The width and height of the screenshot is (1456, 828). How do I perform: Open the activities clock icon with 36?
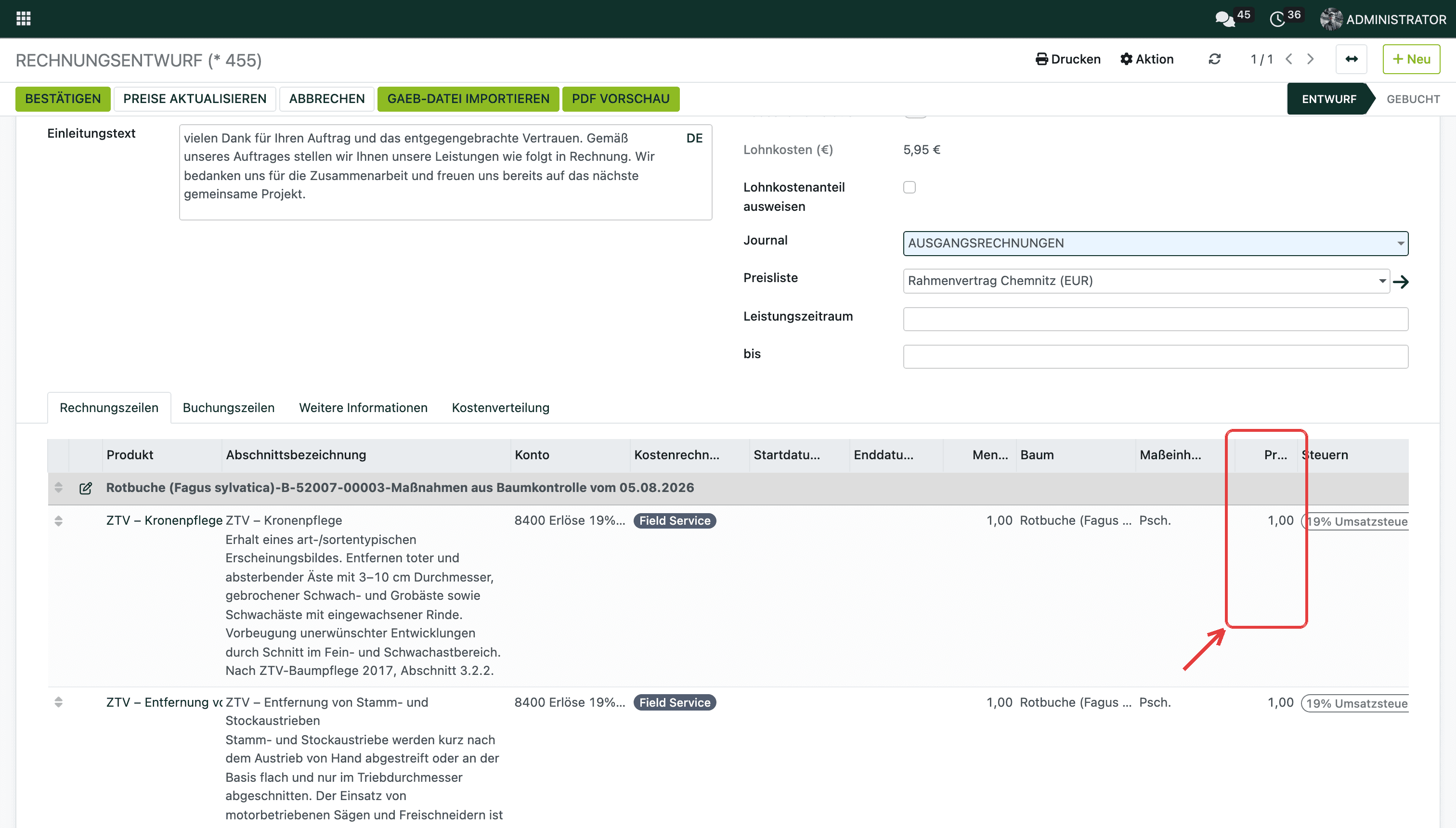coord(1277,19)
